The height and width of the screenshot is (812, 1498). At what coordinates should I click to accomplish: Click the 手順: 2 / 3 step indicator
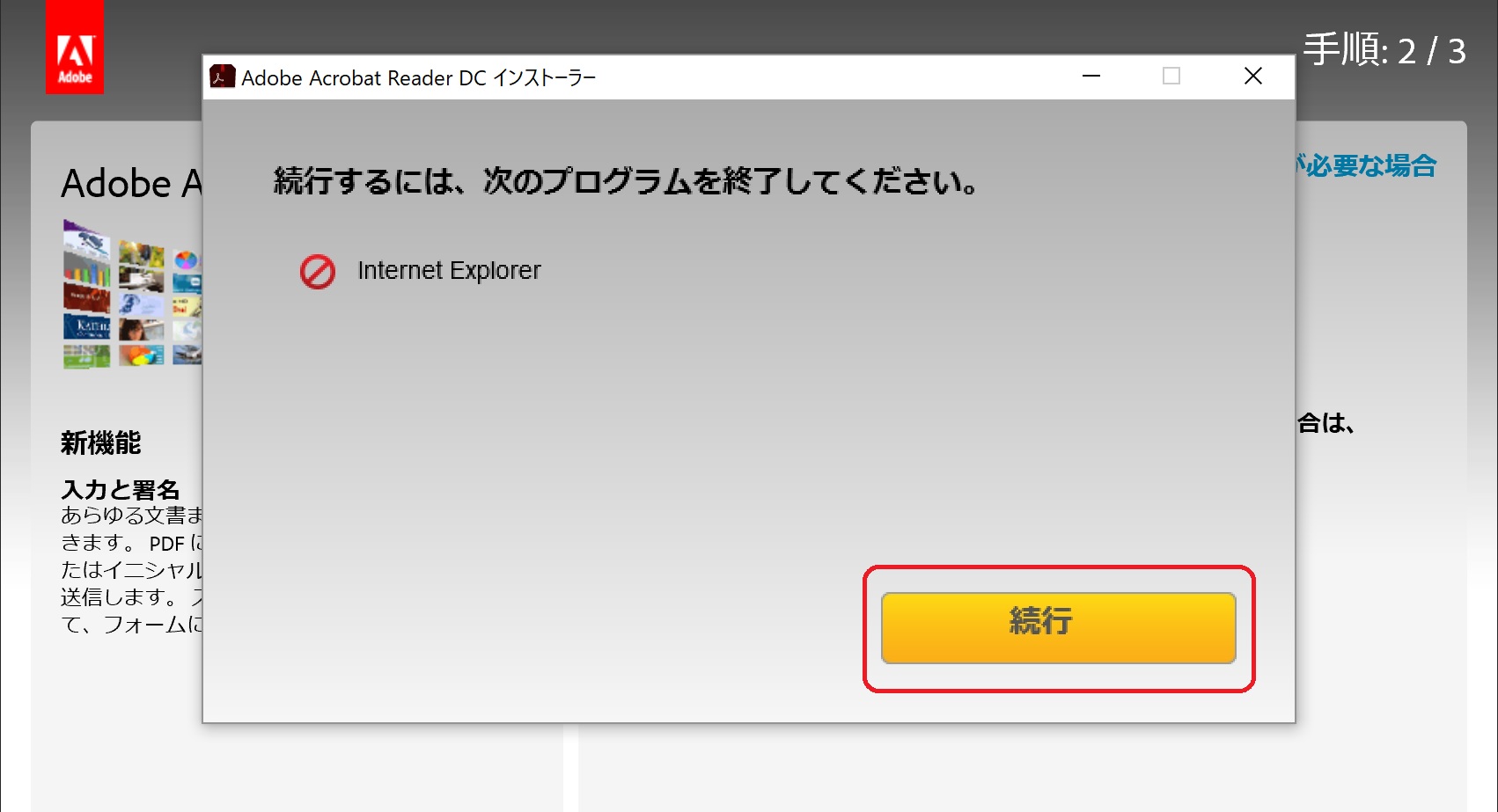point(1384,50)
